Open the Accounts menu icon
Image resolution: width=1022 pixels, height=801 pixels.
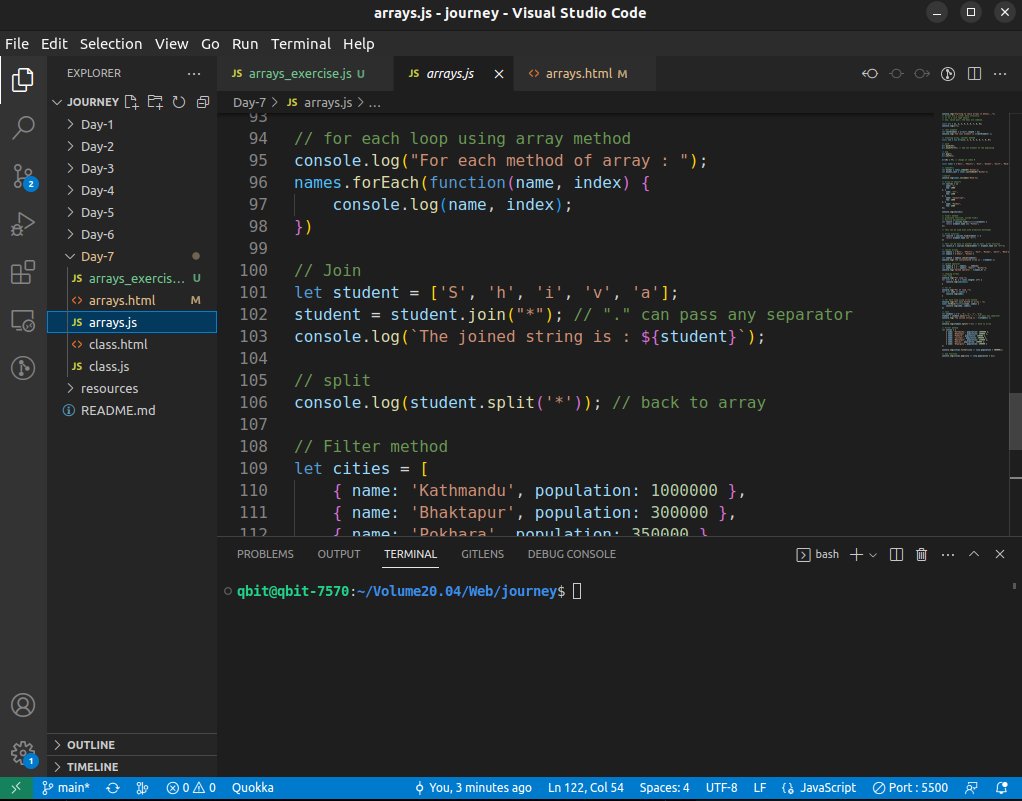click(23, 705)
